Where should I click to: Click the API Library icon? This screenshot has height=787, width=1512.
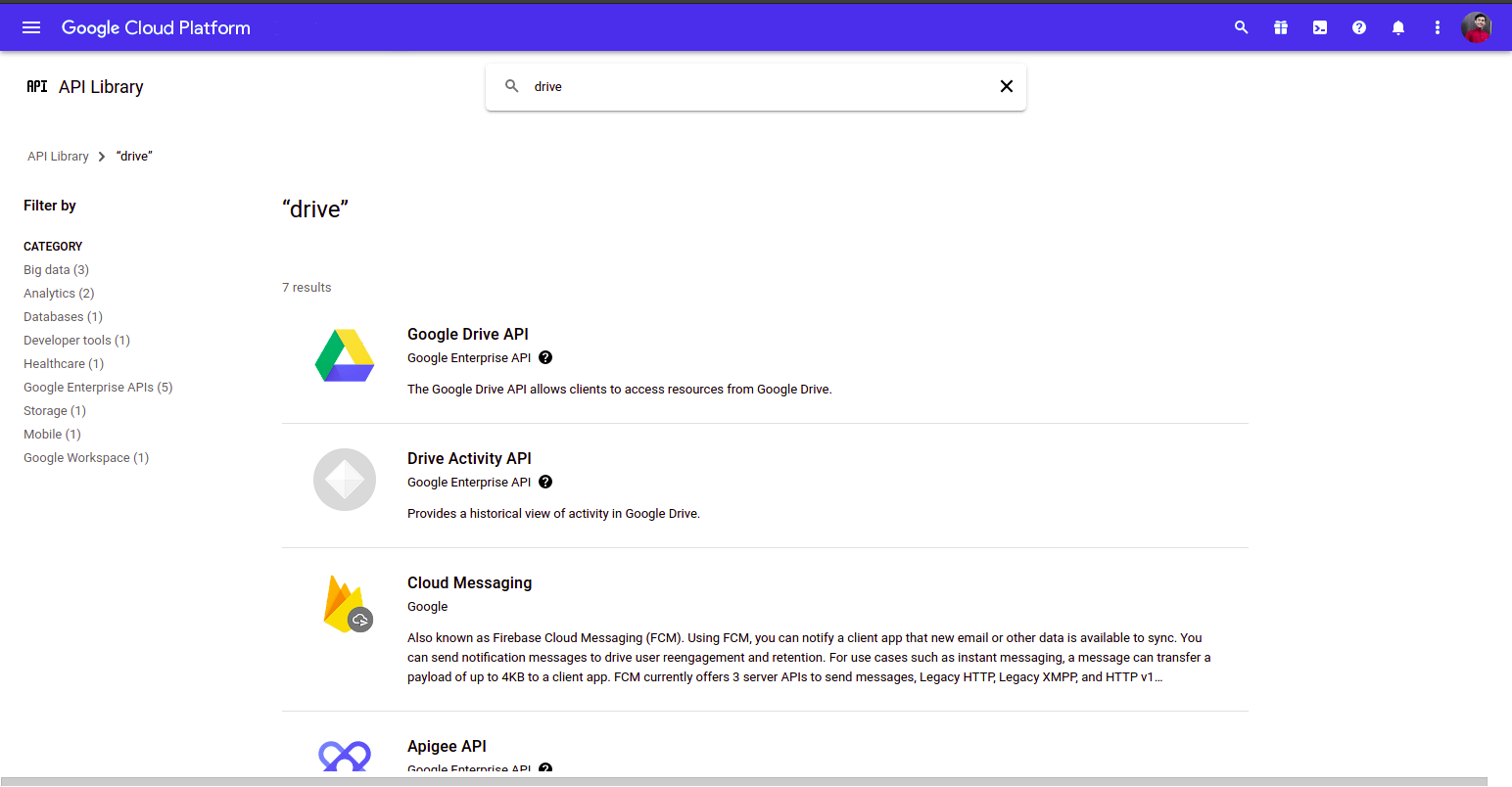[x=37, y=86]
